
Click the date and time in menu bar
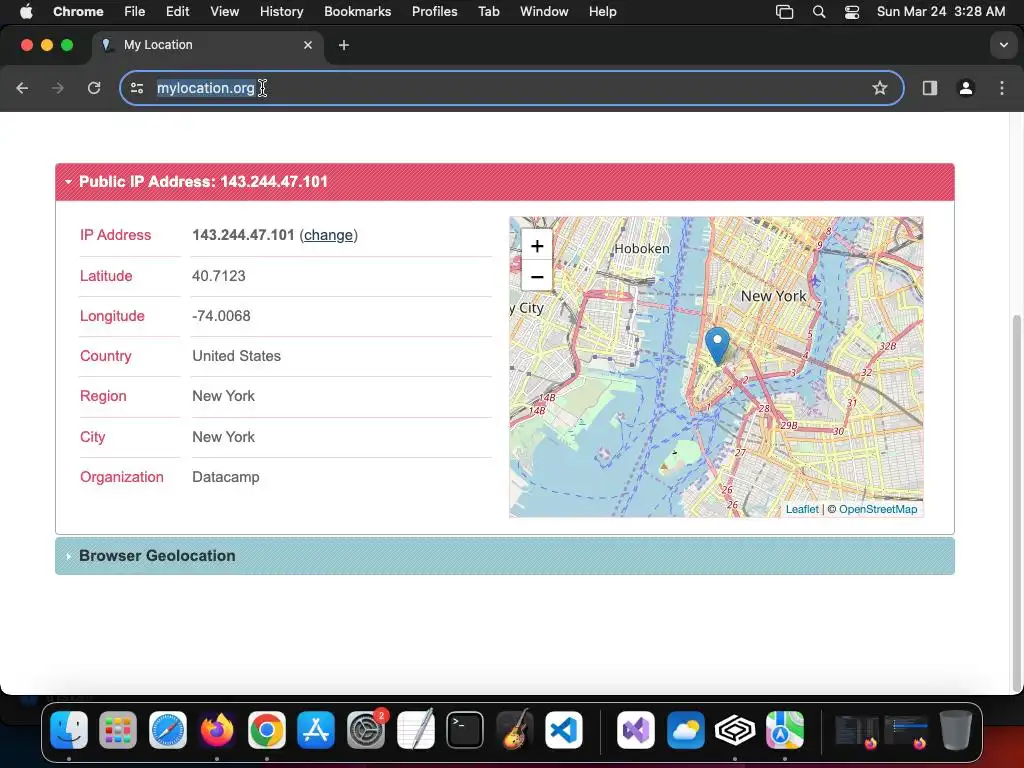coord(941,11)
